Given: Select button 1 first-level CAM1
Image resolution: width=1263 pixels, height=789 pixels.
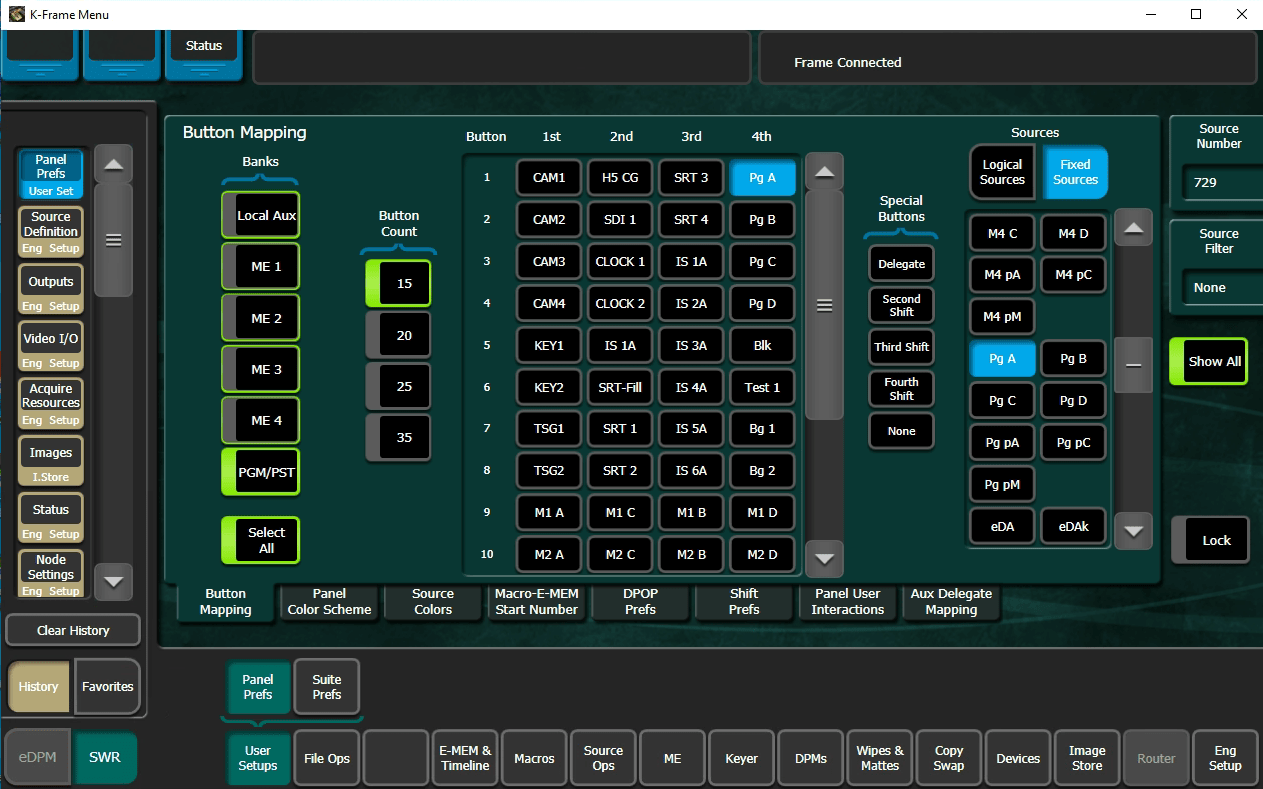Looking at the screenshot, I should point(549,178).
